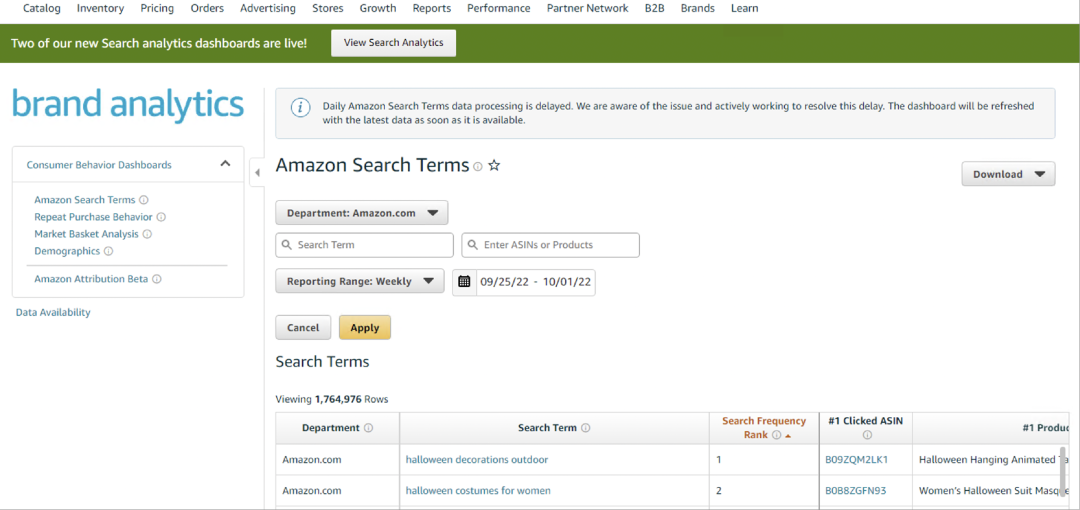Collapse the sidebar with the arrow handle
1080x510 pixels.
(257, 173)
